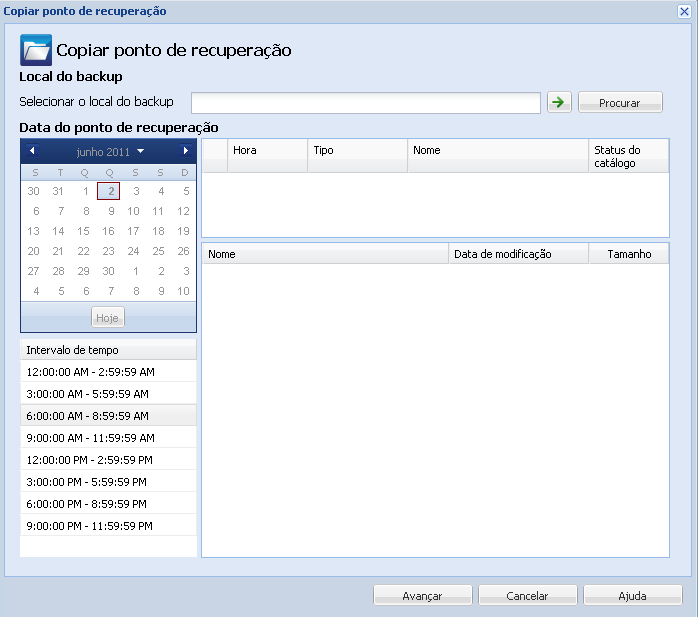The width and height of the screenshot is (698, 617).
Task: Select 9:00:00 AM - 11:59:59 AM interval
Action: pyautogui.click(x=108, y=438)
